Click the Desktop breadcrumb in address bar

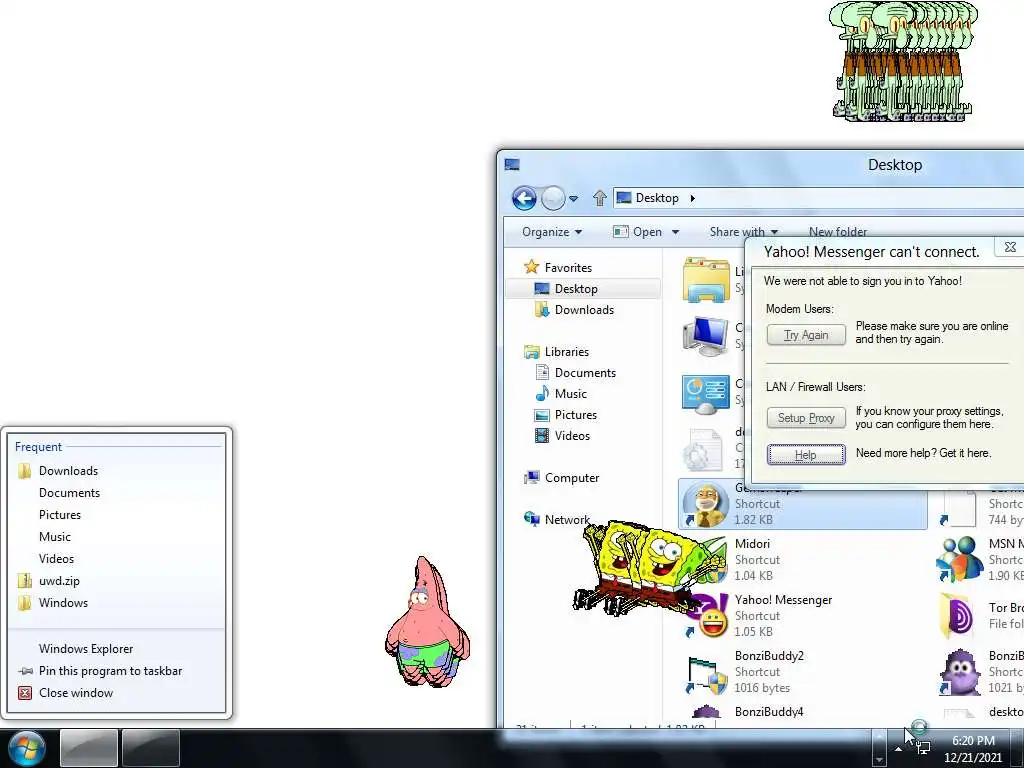657,198
